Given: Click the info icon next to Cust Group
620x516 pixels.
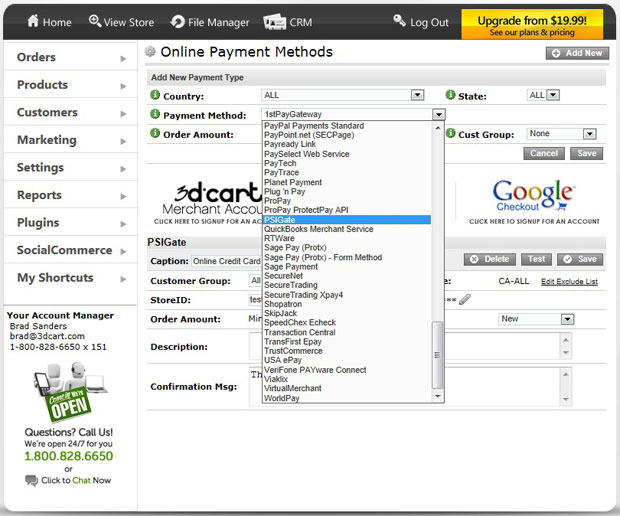Looking at the screenshot, I should (x=450, y=133).
